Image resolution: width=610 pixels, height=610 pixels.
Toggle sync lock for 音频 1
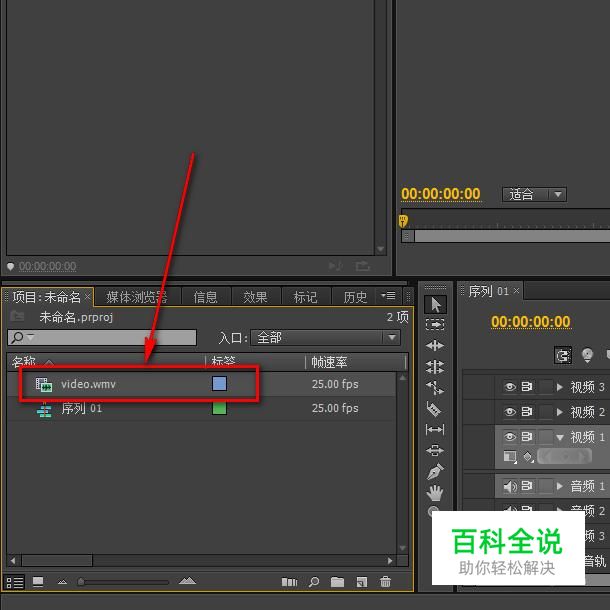527,486
